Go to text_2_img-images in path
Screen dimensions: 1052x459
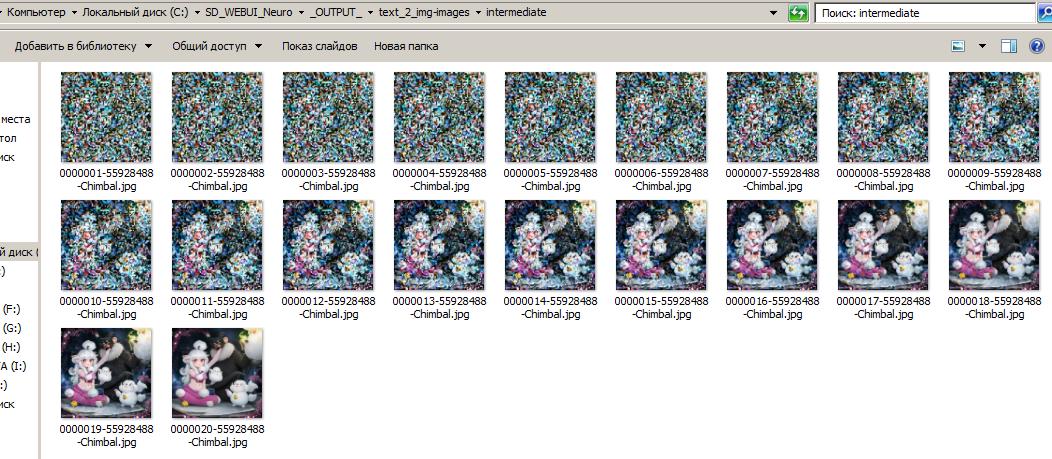coord(424,13)
